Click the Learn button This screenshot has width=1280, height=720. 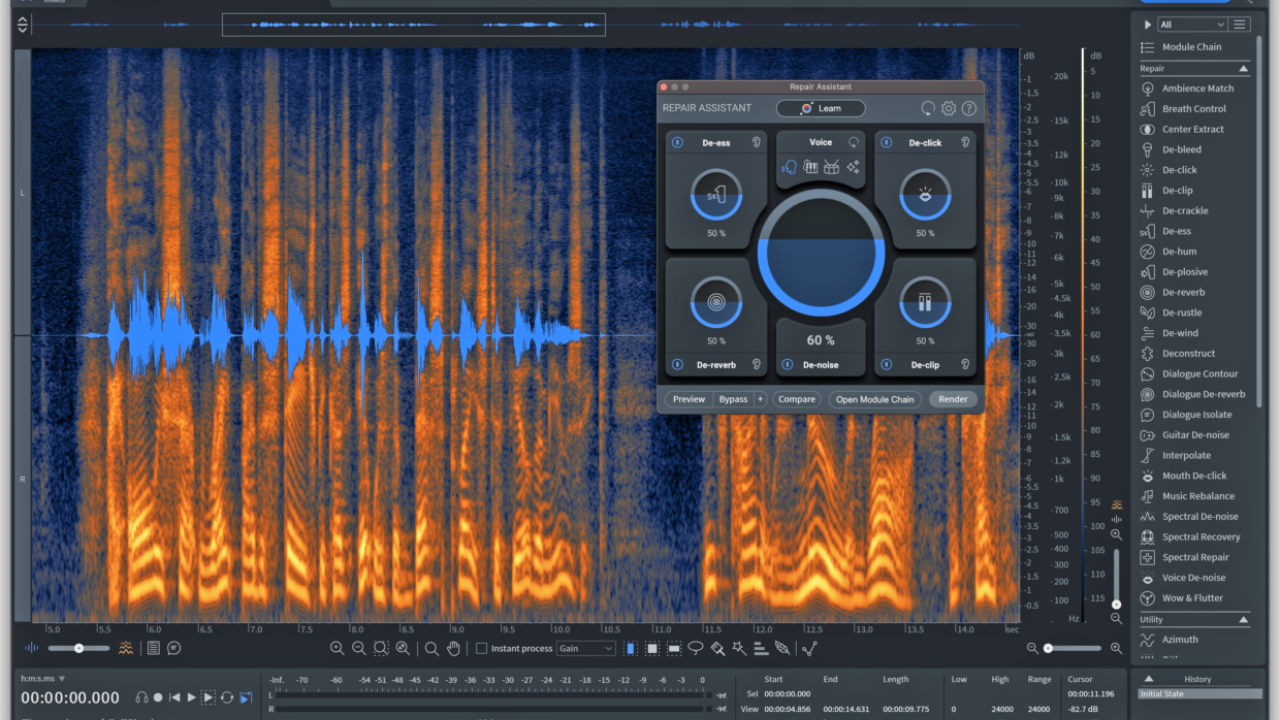click(821, 108)
